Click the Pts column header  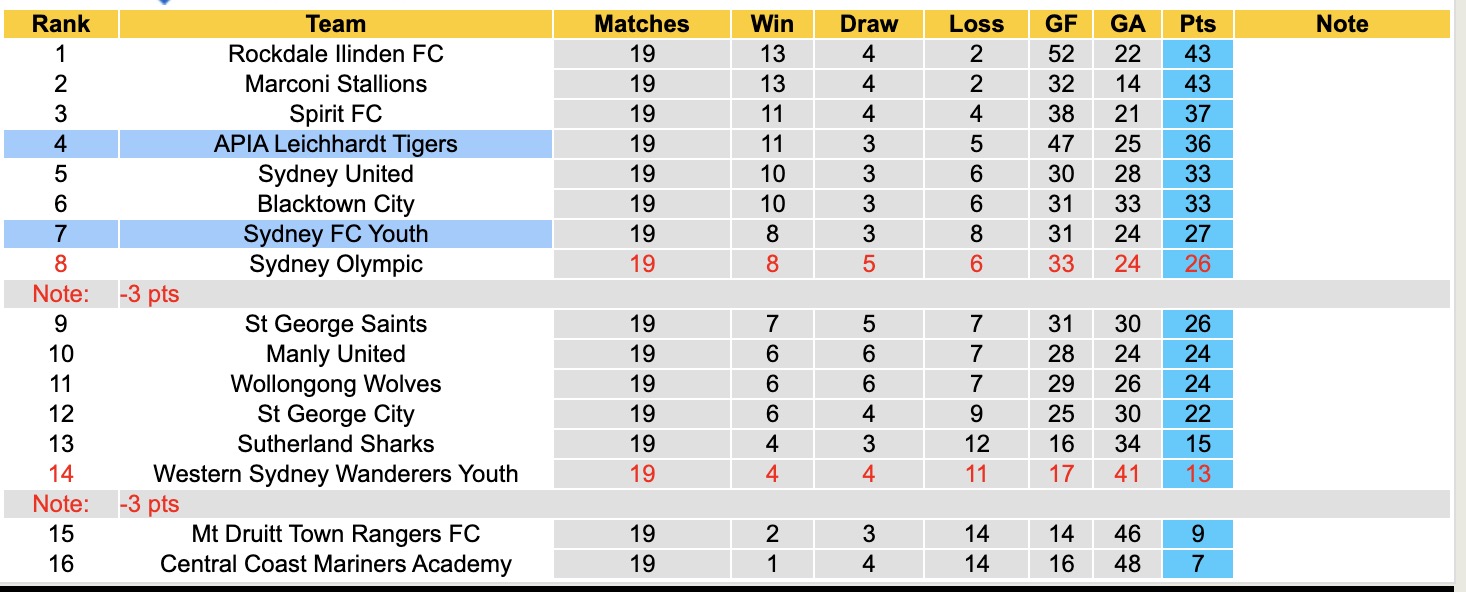coord(1197,24)
